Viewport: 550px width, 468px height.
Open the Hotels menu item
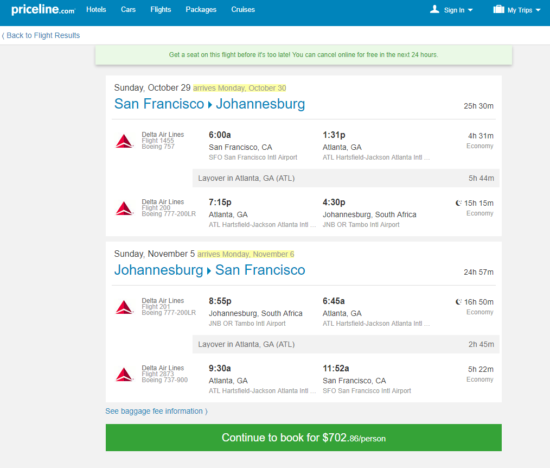tap(96, 9)
